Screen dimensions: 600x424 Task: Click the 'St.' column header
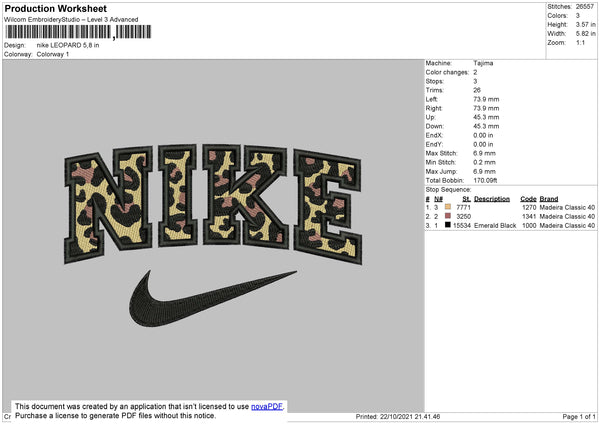(466, 199)
